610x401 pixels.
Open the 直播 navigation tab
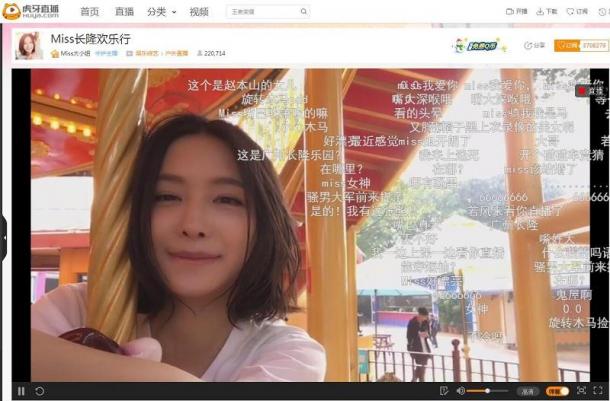tap(124, 12)
